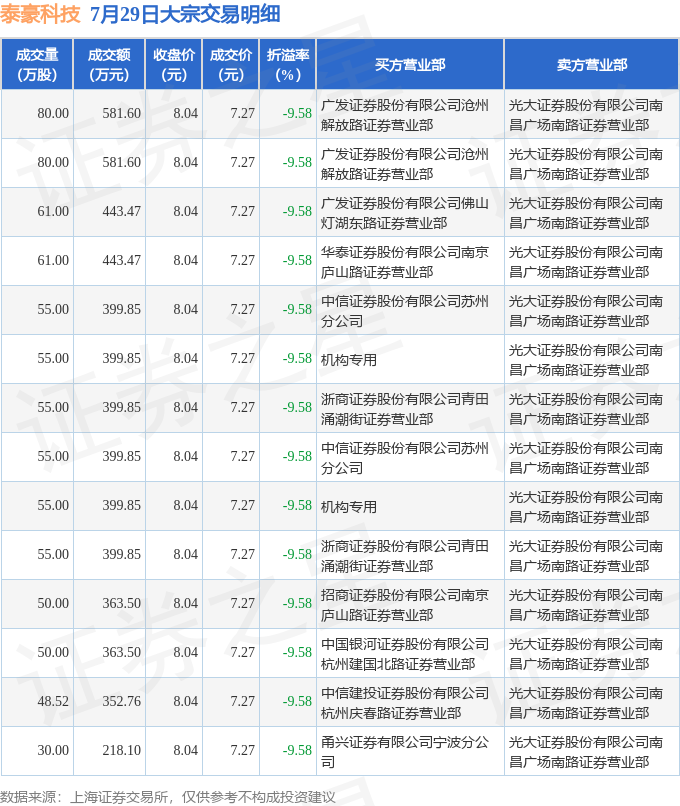This screenshot has width=680, height=806.
Task: Click the 7月29日大宗交易明细 heading
Action: click(x=185, y=14)
